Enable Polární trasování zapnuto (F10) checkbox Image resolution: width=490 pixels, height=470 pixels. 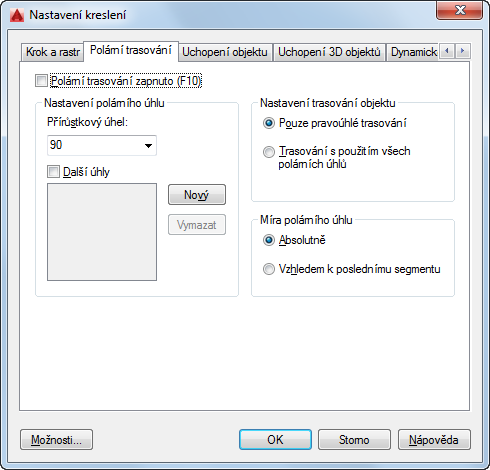pos(41,81)
